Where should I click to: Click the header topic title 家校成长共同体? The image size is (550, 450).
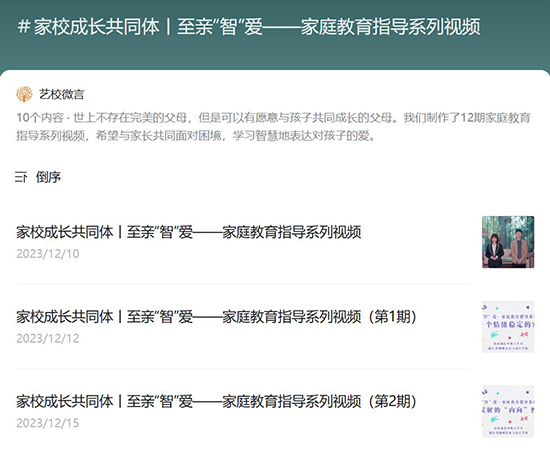[x=96, y=27]
